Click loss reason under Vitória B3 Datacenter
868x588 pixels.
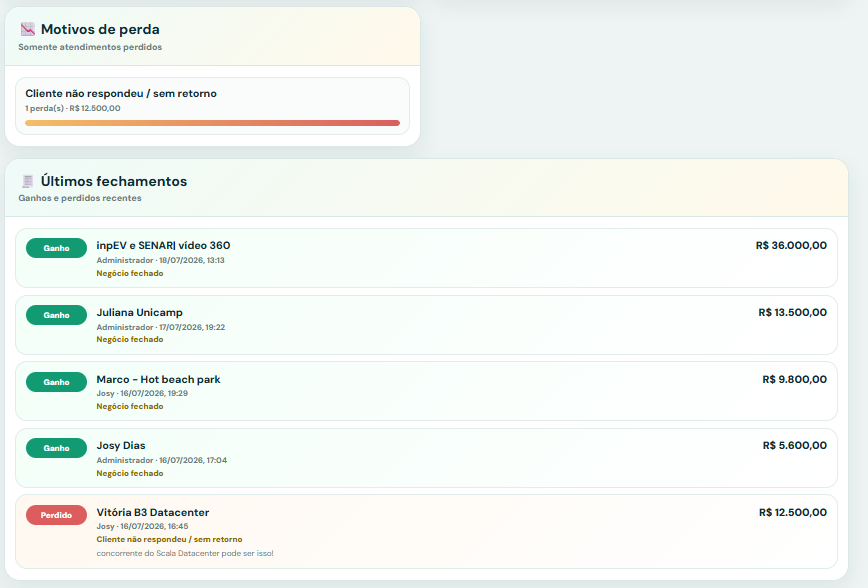[169, 539]
